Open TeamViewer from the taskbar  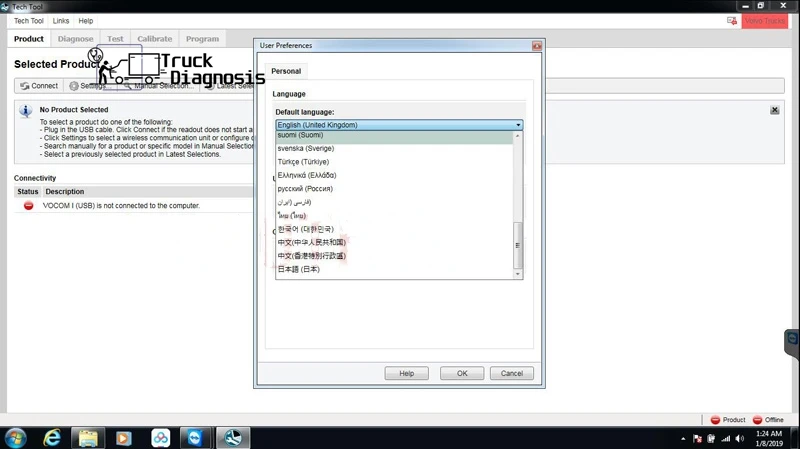(x=194, y=438)
